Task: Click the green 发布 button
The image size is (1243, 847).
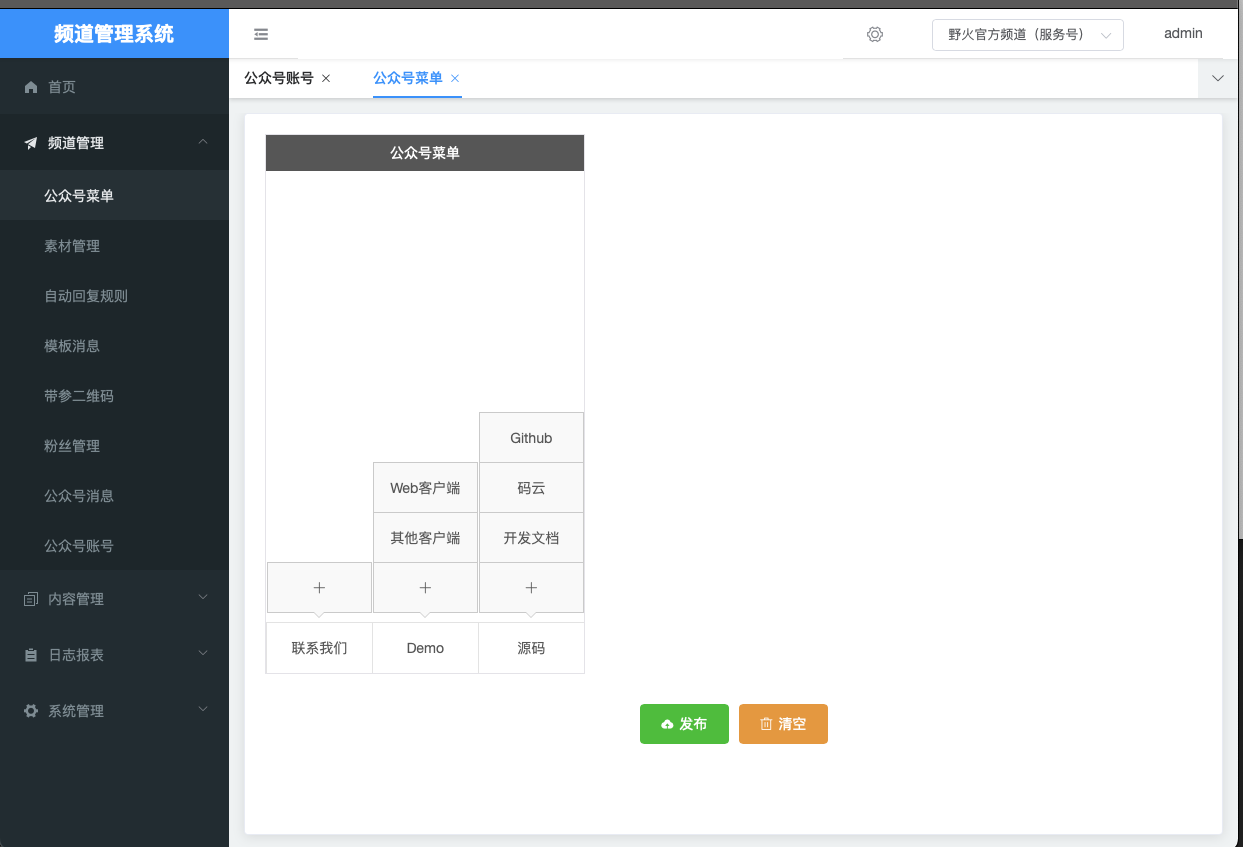Action: coord(684,724)
